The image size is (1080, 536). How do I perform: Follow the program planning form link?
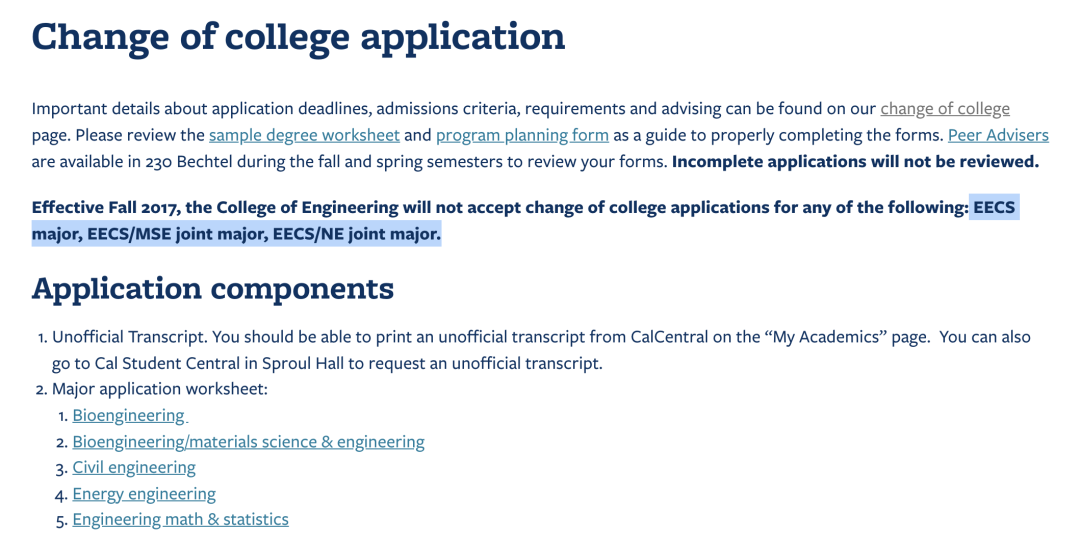click(522, 135)
